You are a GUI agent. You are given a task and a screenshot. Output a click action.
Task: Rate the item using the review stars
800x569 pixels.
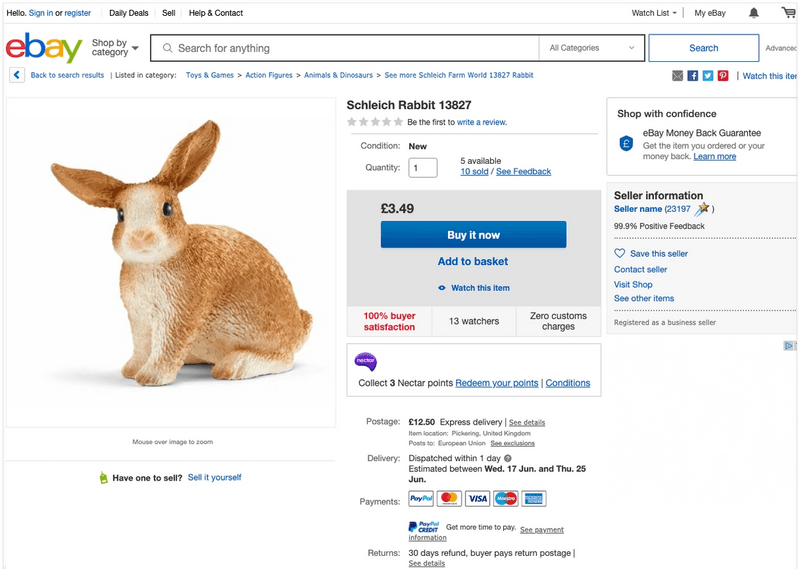[375, 122]
